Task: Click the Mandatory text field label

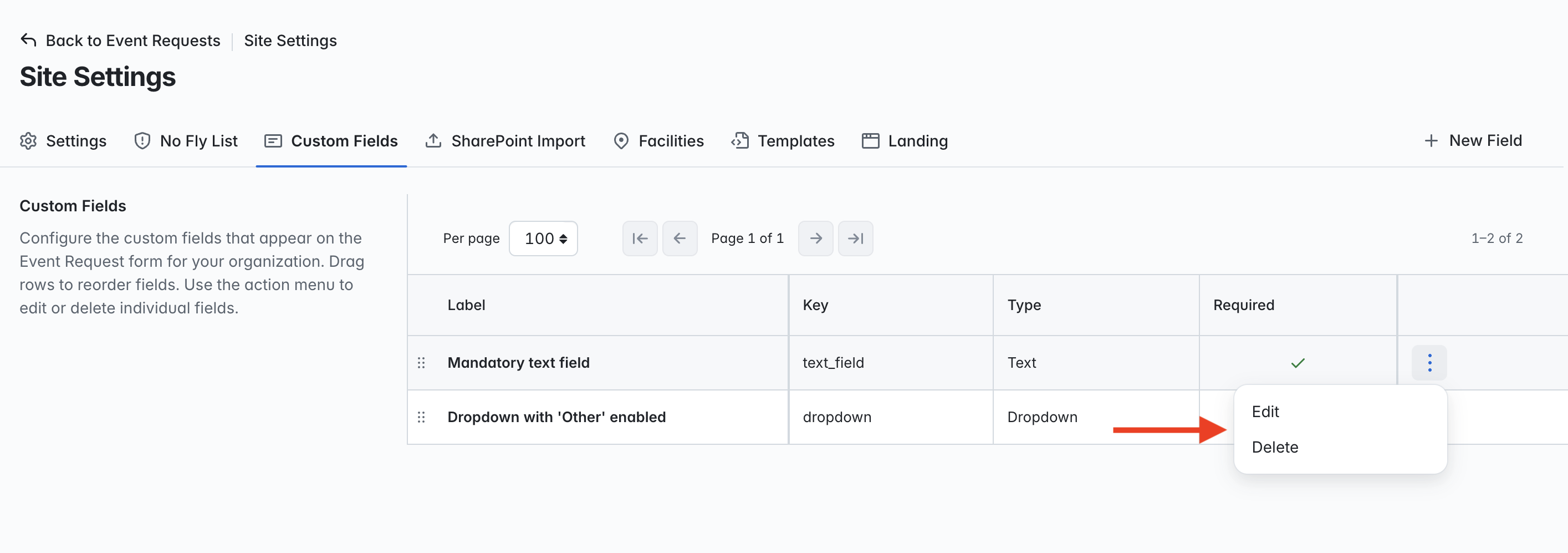Action: pos(519,363)
